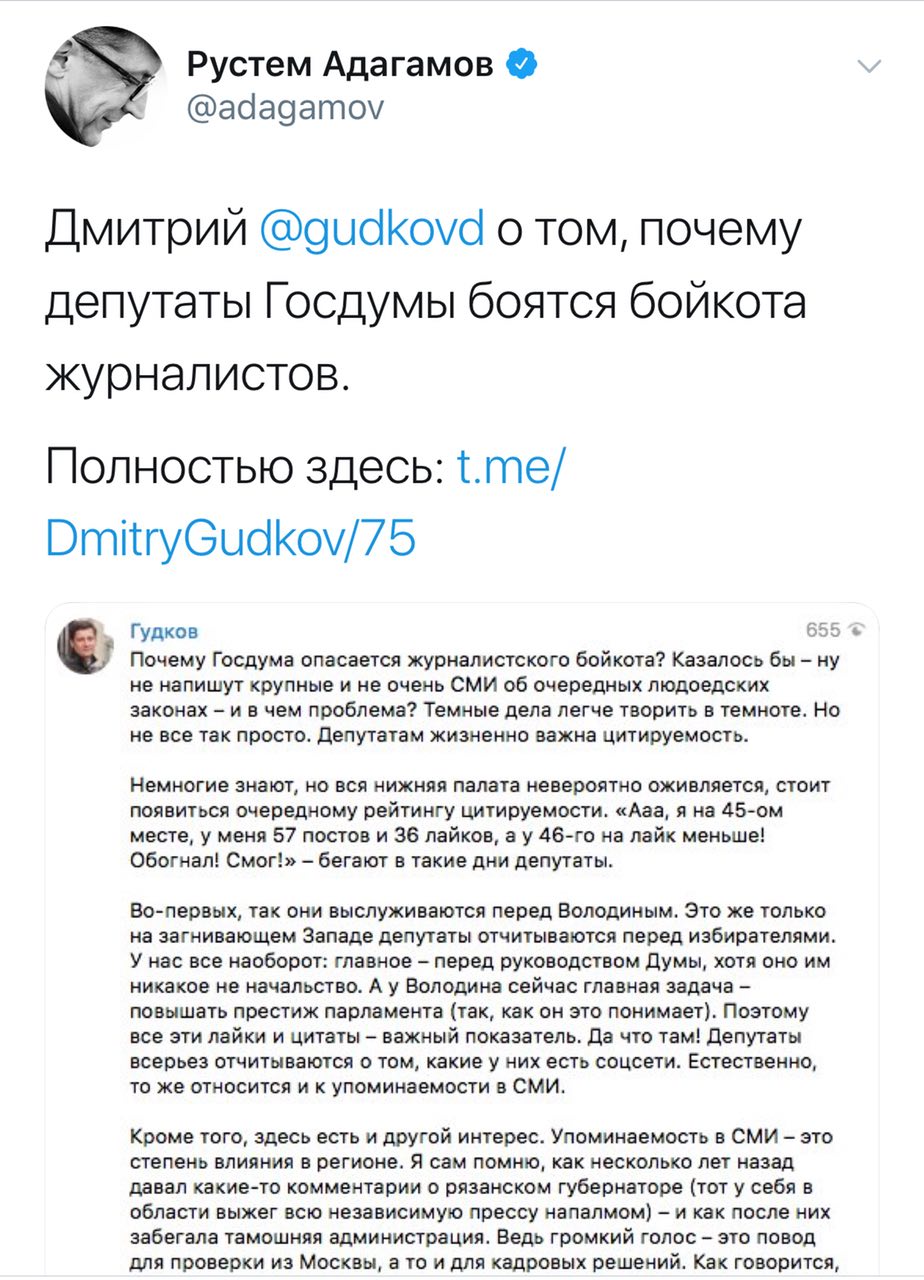
Task: Click the paragraph starting Почему Госдума опасается
Action: pos(480,700)
